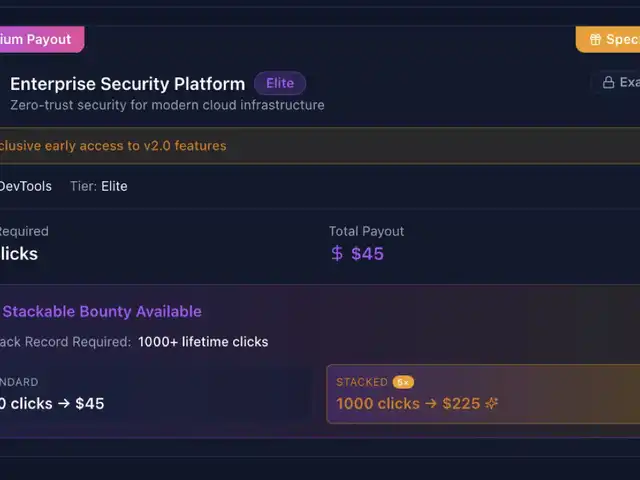This screenshot has width=640, height=480.
Task: Click the Stackable Bounty Available heading
Action: (x=102, y=312)
